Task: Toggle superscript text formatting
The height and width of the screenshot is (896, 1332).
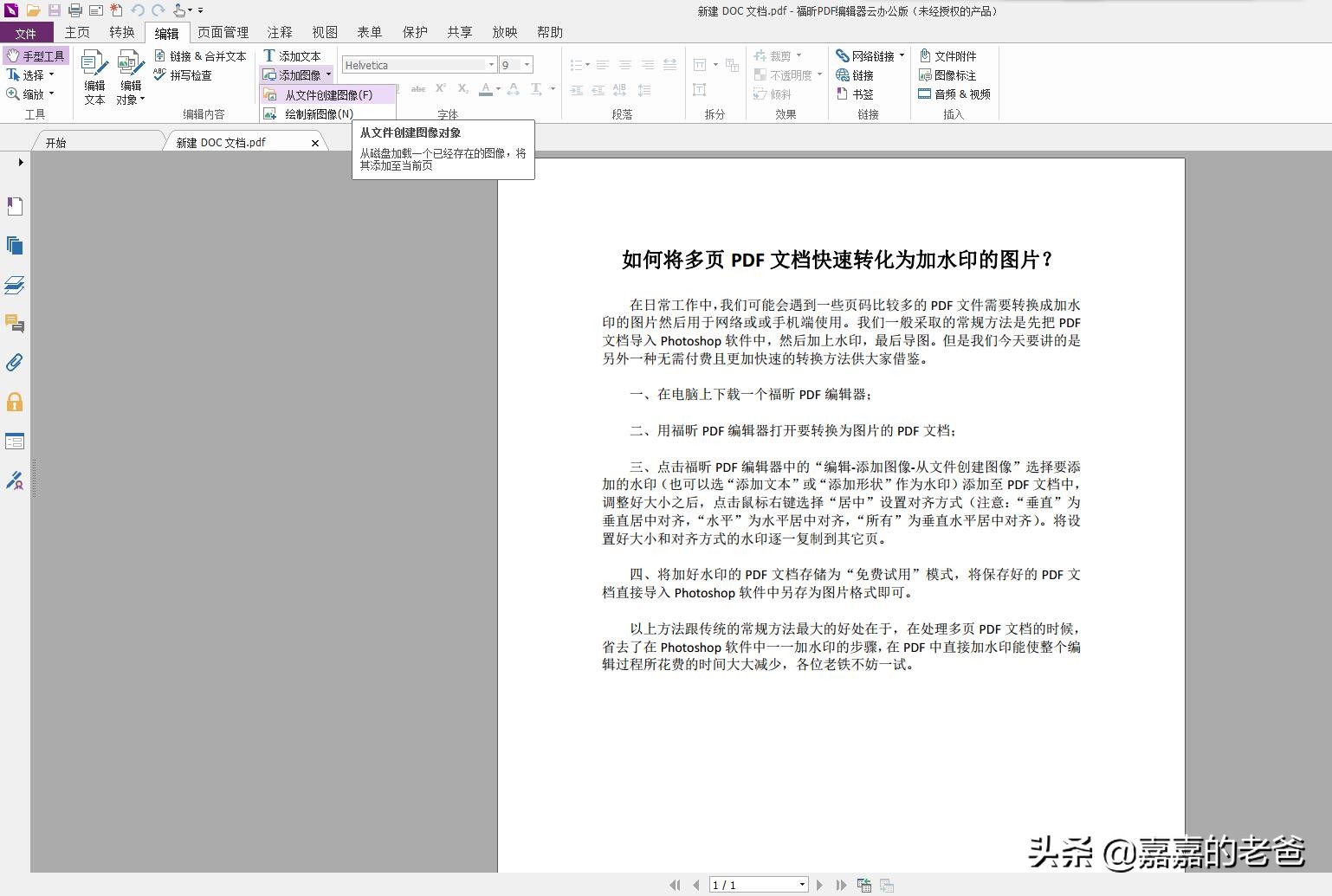Action: coord(441,87)
